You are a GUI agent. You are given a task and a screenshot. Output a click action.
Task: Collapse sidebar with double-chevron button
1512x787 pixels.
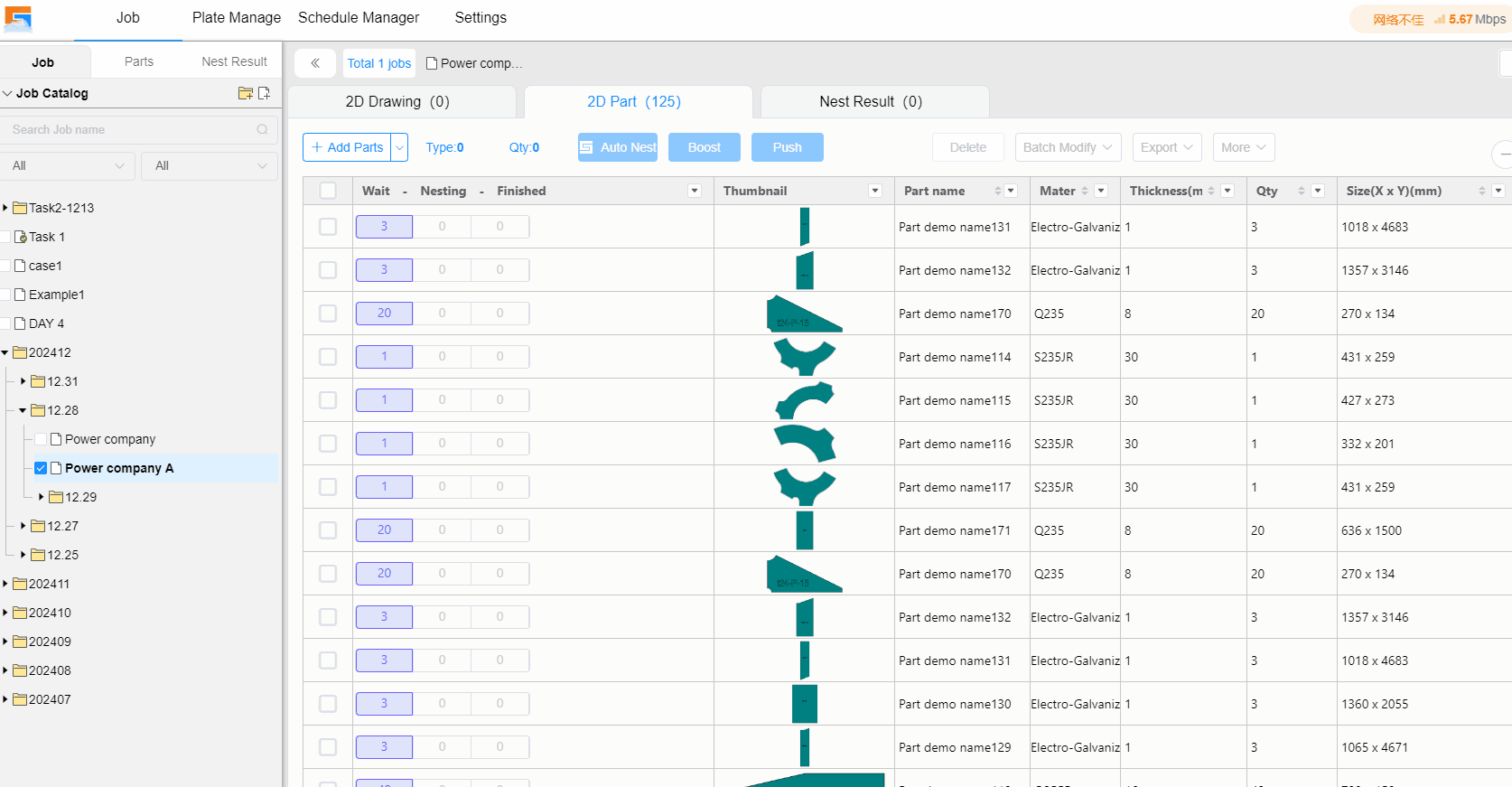click(315, 63)
